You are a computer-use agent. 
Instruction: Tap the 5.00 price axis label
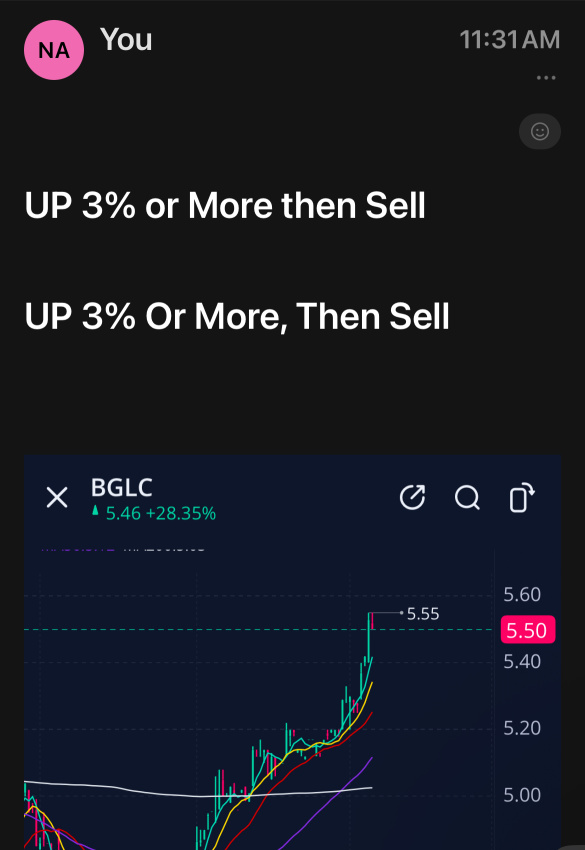522,795
